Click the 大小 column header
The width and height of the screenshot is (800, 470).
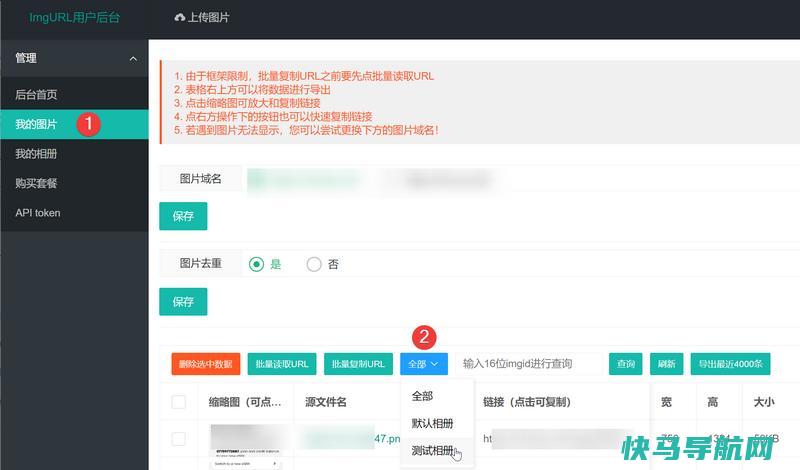point(764,402)
